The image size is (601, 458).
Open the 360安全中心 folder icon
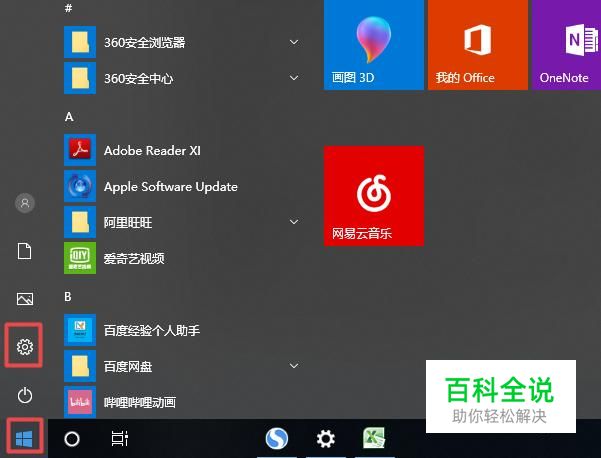[80, 78]
